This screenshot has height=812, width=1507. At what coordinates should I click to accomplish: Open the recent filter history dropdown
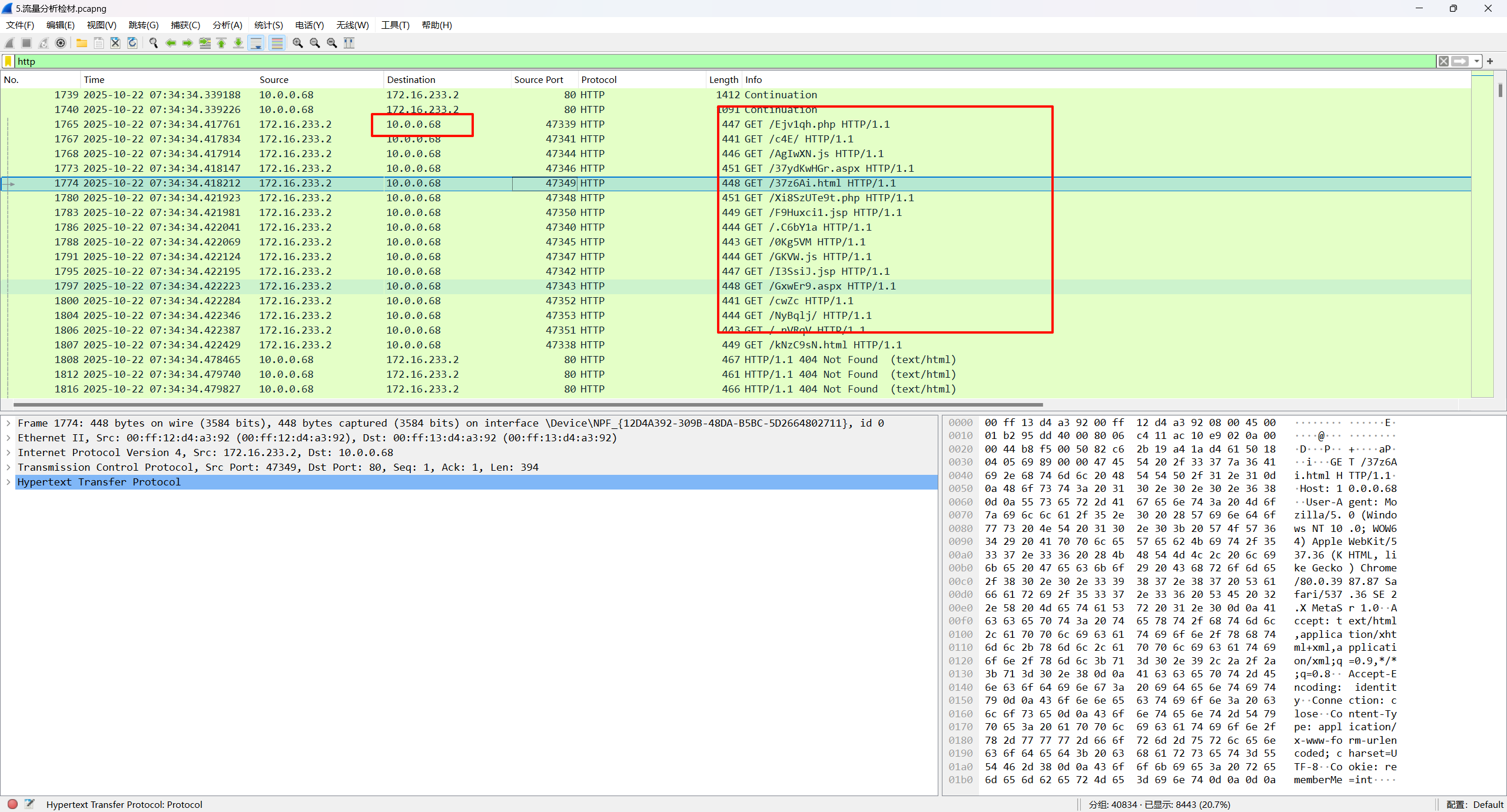[x=1476, y=61]
